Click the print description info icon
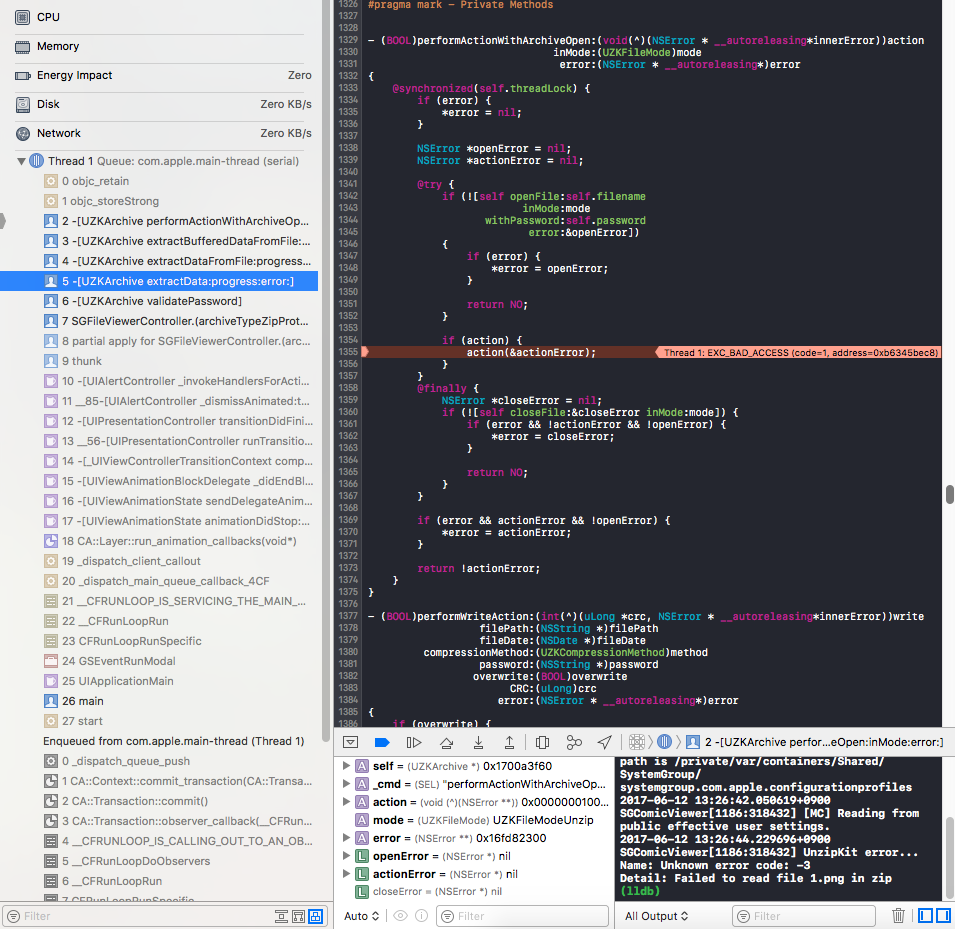Image resolution: width=955 pixels, height=929 pixels. pos(421,916)
